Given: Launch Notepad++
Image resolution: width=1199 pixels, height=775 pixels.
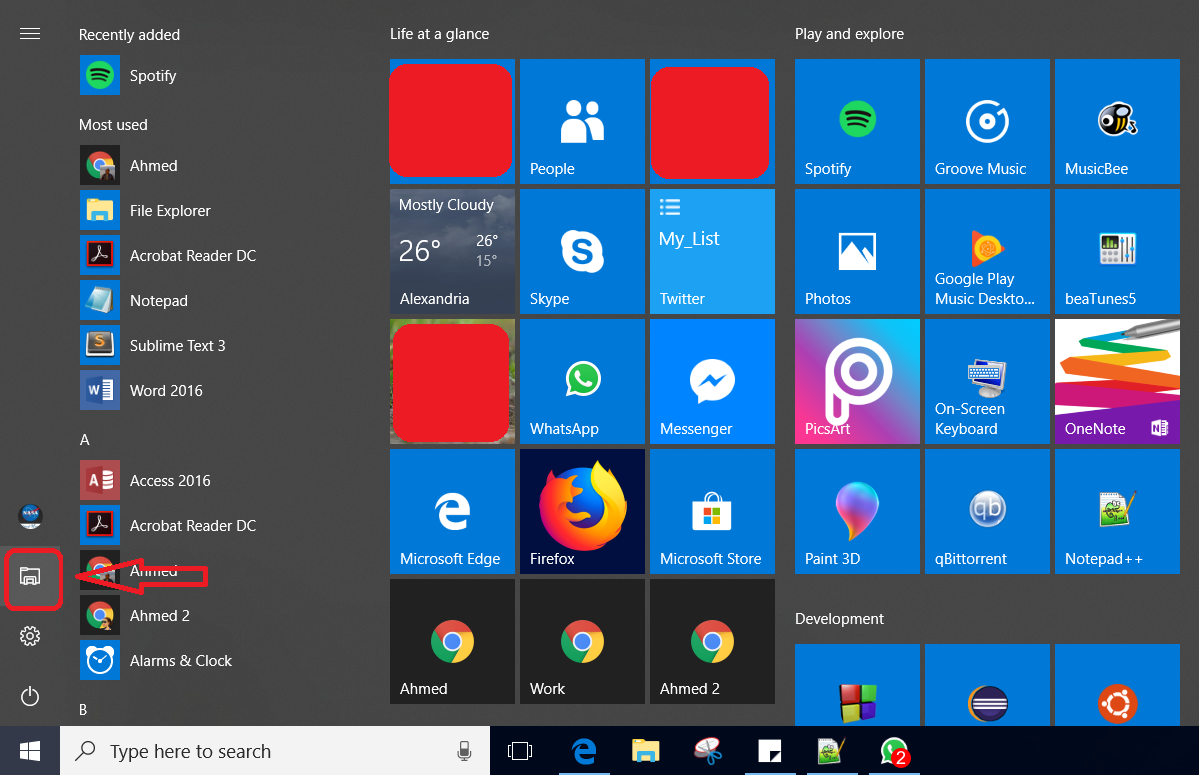Looking at the screenshot, I should [1116, 511].
